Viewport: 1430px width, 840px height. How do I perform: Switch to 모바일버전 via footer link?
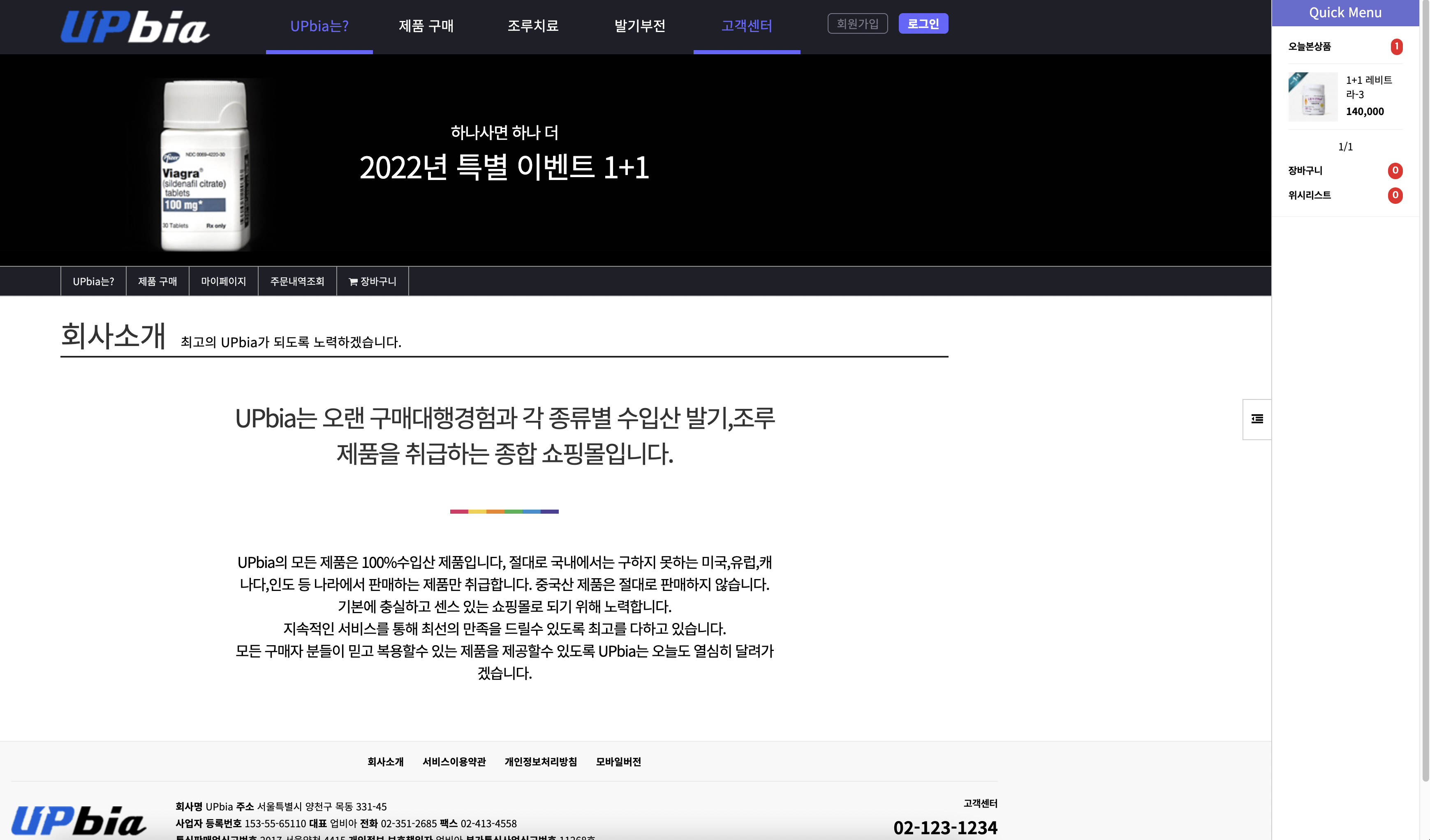pyautogui.click(x=618, y=762)
